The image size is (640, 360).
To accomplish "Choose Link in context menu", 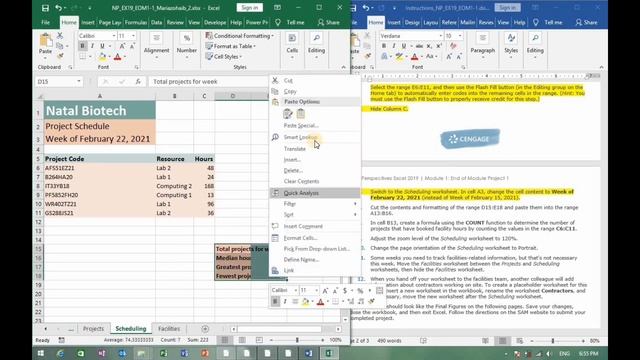I will point(314,270).
